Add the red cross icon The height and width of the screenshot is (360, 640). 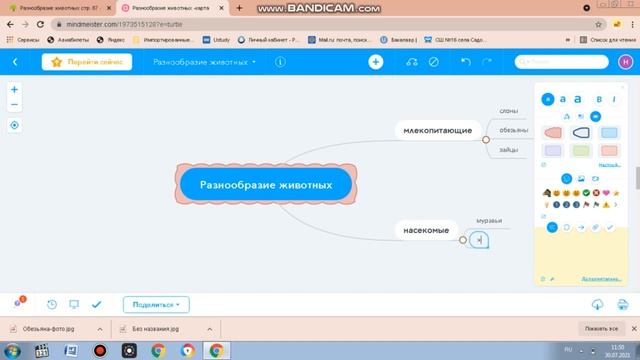pos(596,193)
